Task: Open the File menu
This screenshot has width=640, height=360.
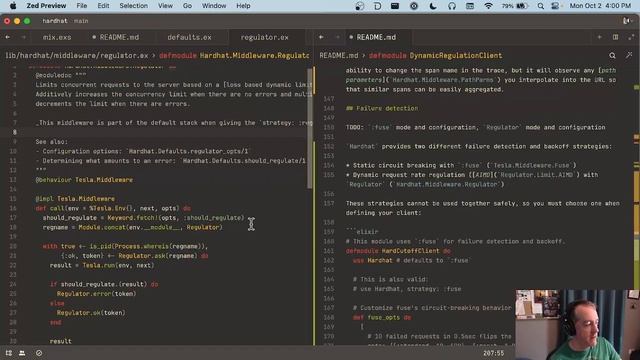Action: click(82, 6)
